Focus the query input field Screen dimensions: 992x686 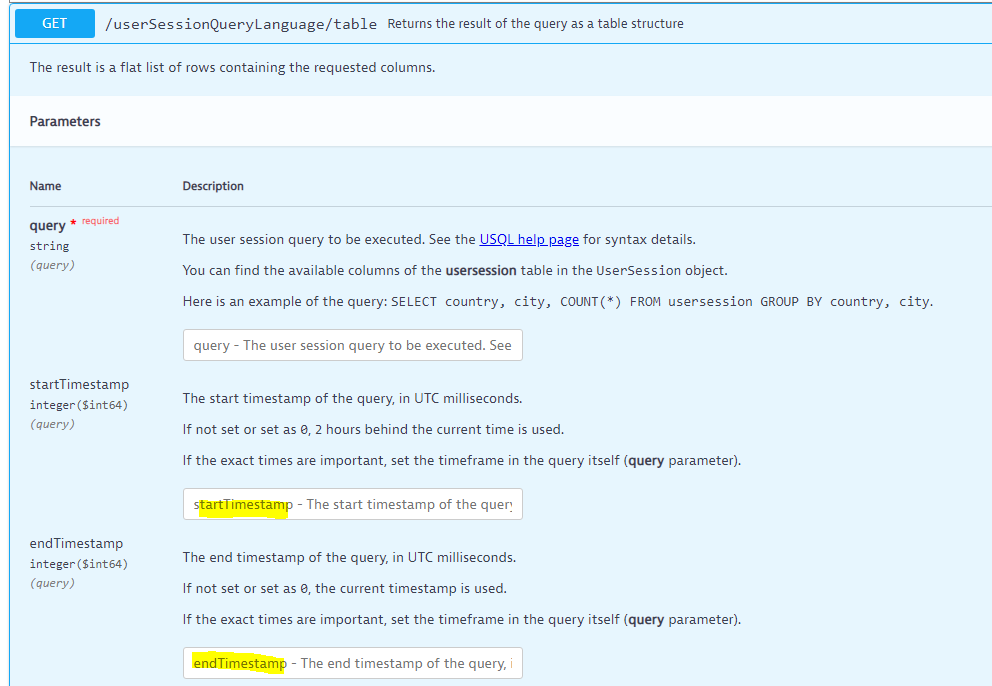coord(352,345)
